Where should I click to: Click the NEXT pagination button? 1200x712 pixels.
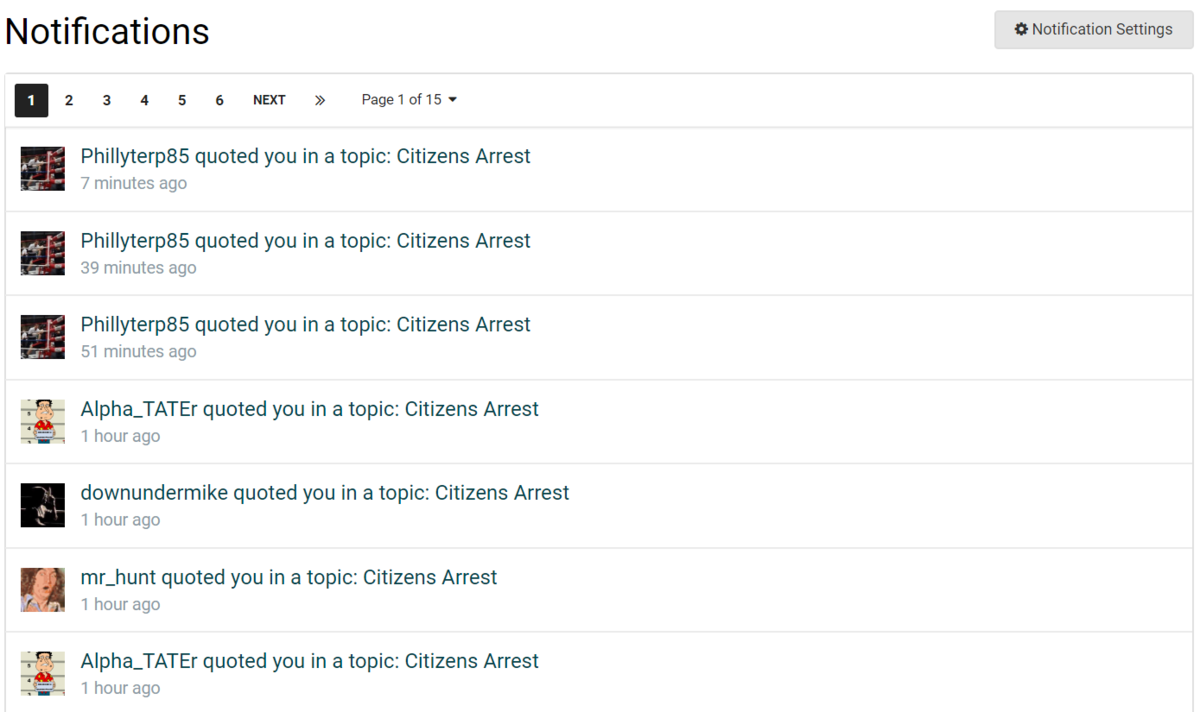pos(269,100)
